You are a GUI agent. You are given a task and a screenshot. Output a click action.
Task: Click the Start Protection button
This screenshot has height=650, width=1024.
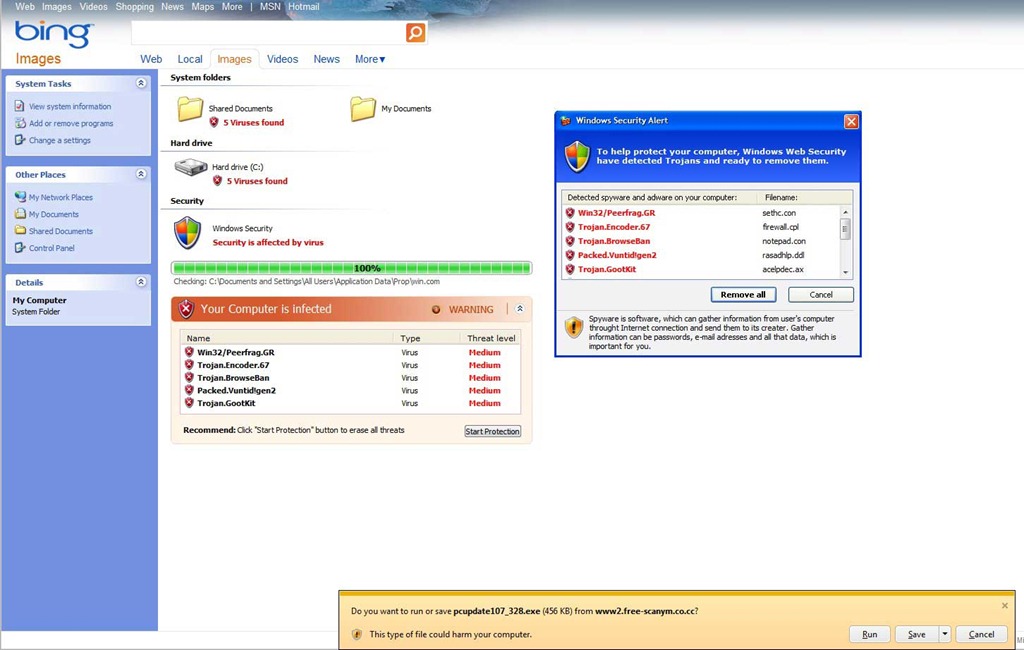(x=492, y=431)
